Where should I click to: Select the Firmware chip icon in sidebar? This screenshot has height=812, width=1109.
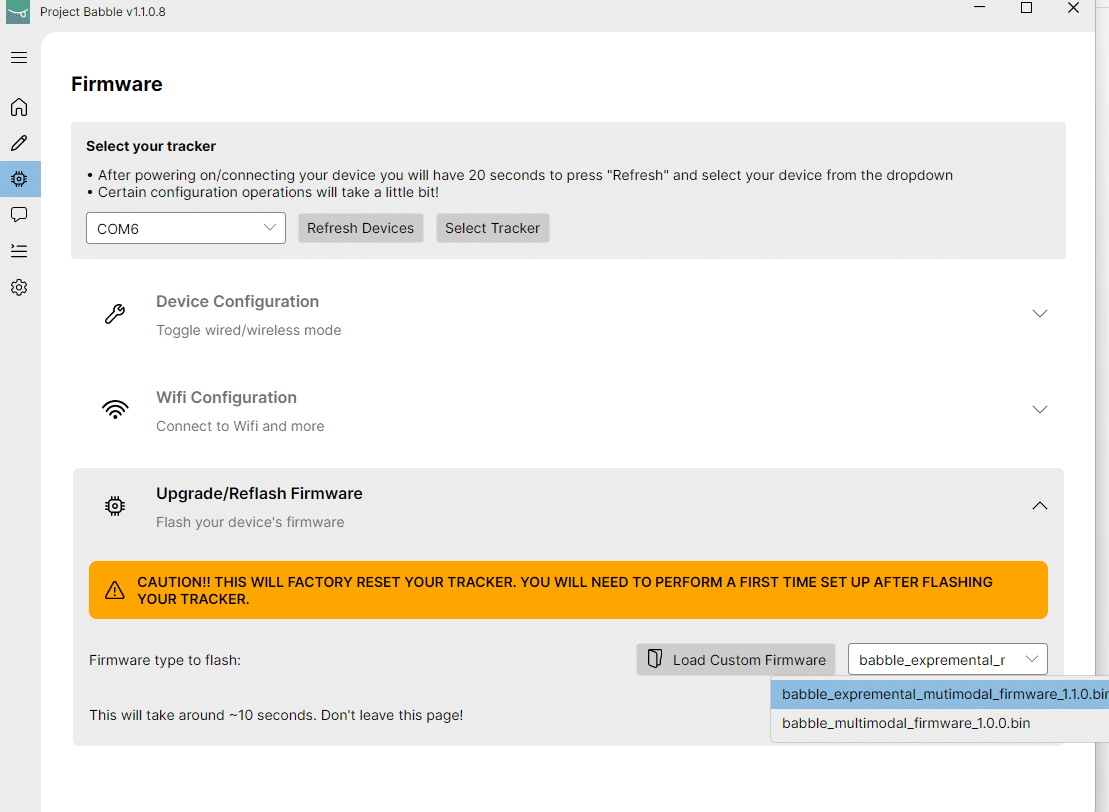(19, 179)
